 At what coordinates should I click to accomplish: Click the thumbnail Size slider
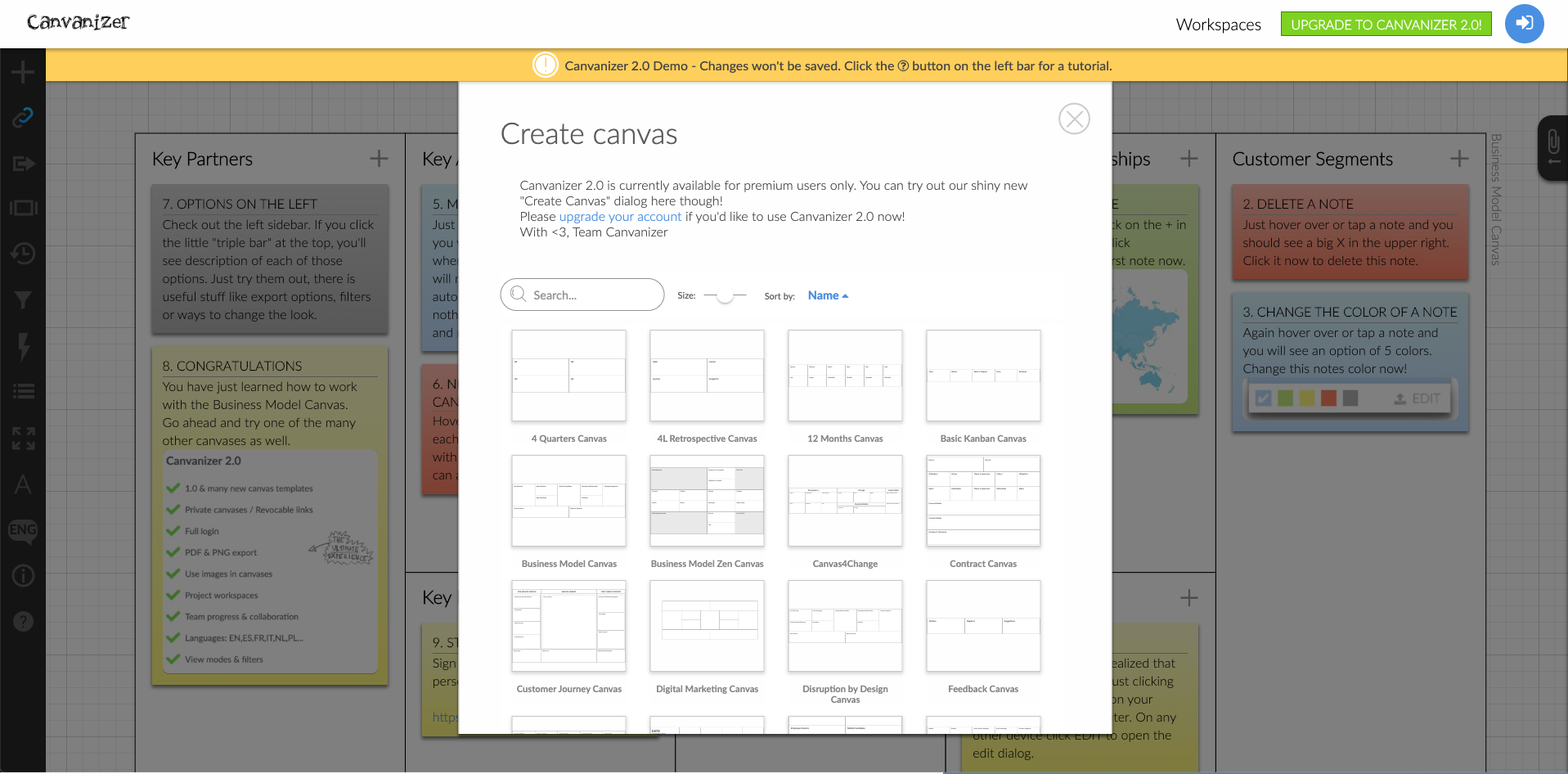click(x=725, y=295)
